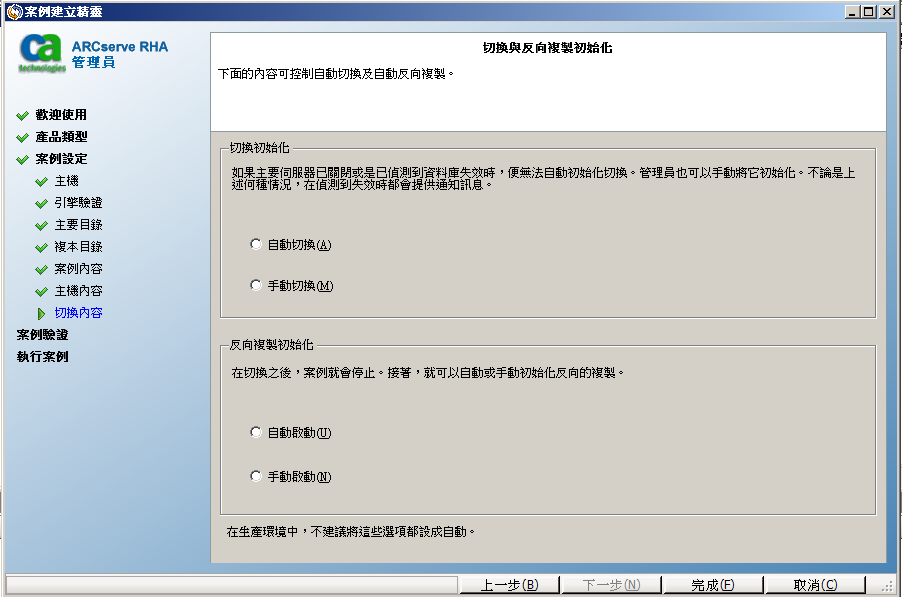Viewport: 902px width, 597px height.
Task: Click the 切換與反向複製初始化 heading
Action: point(547,48)
